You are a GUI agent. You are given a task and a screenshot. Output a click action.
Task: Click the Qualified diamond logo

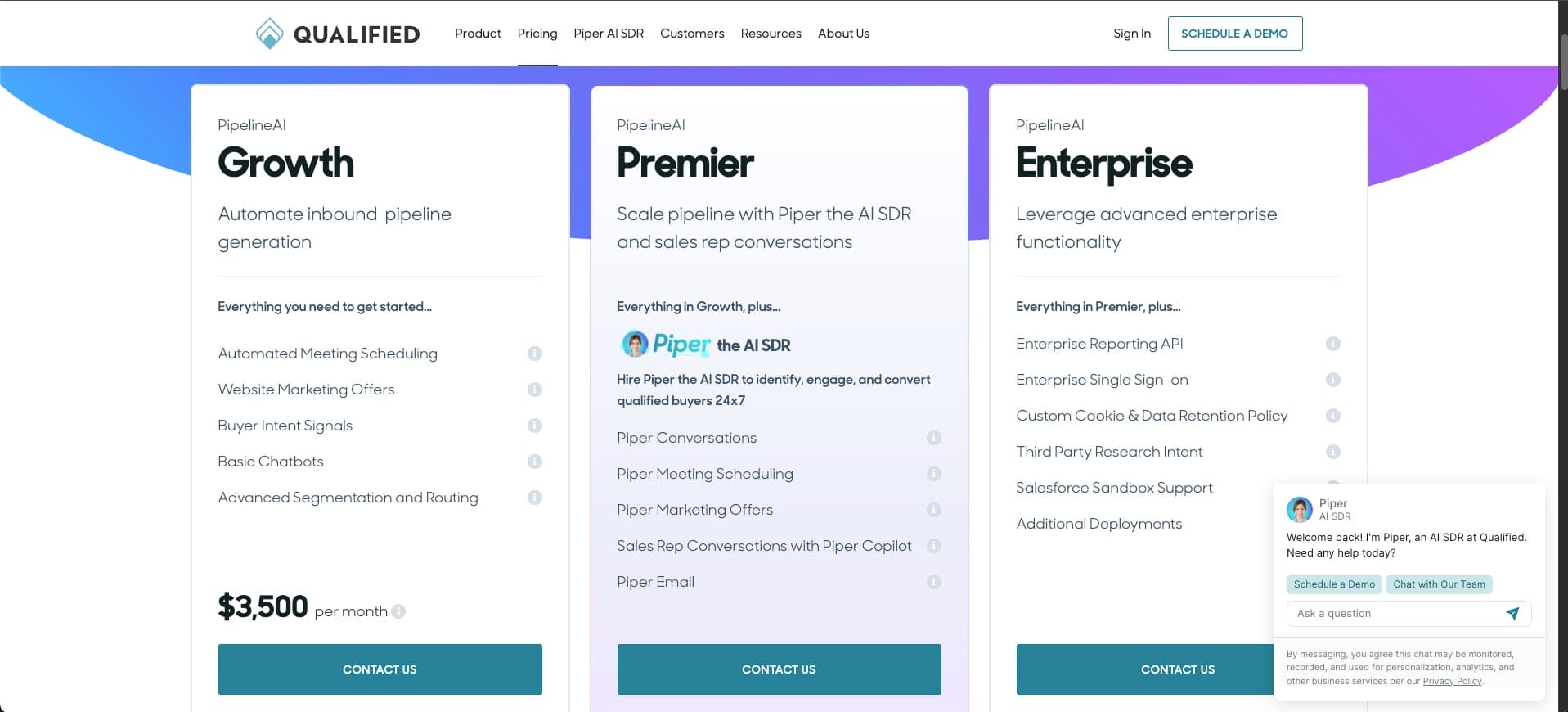pyautogui.click(x=270, y=34)
